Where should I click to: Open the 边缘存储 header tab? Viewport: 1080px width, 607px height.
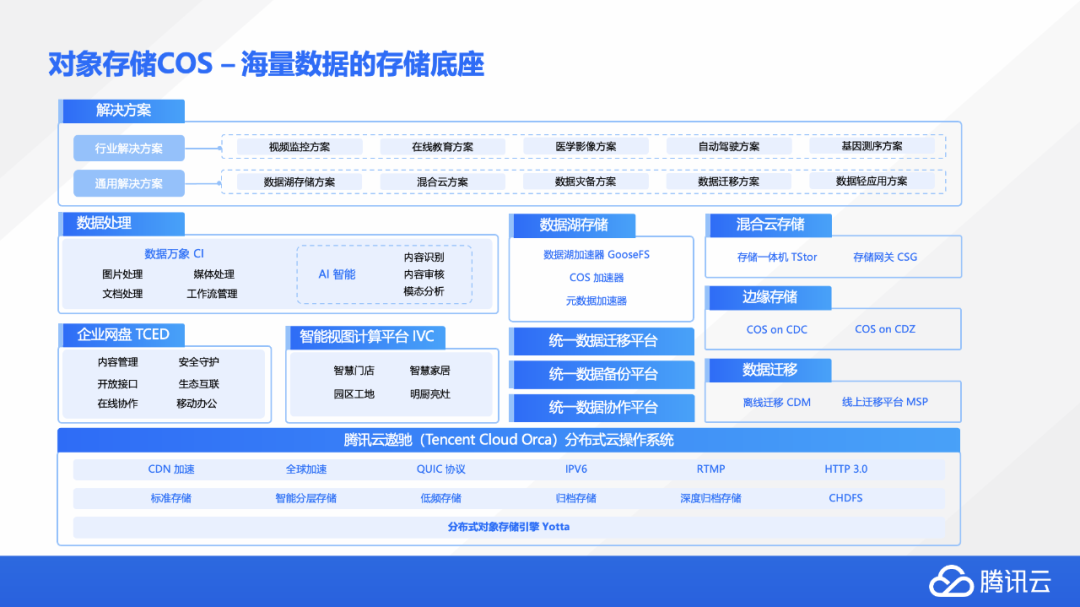(x=769, y=297)
